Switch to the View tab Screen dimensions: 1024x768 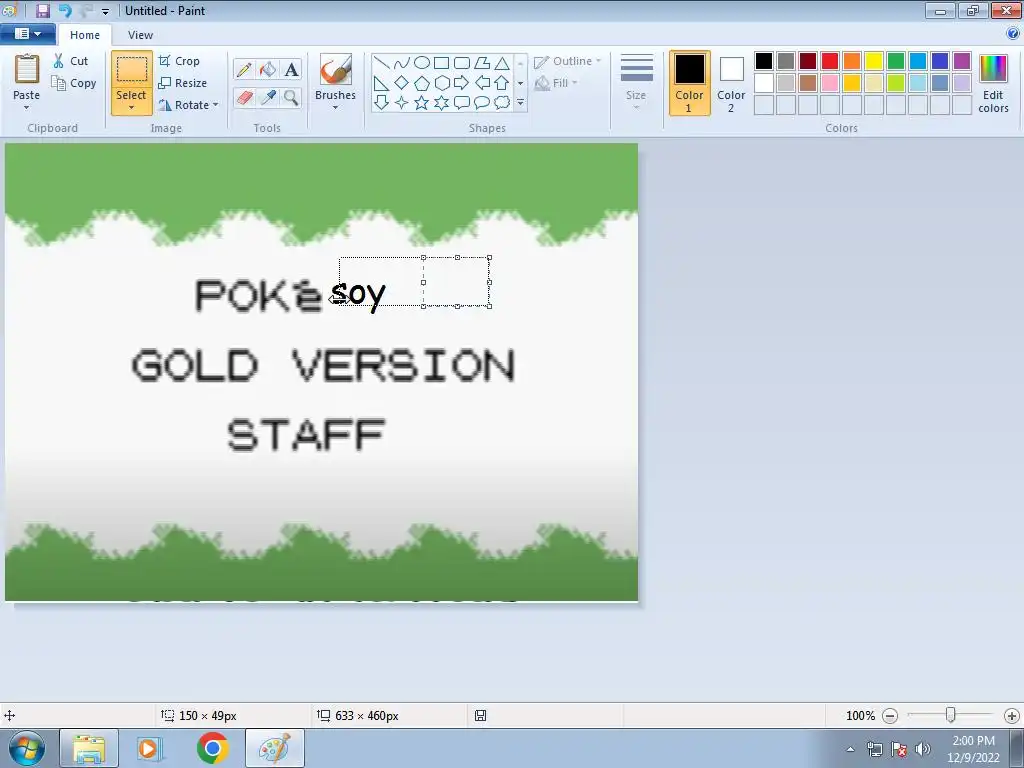[x=140, y=35]
